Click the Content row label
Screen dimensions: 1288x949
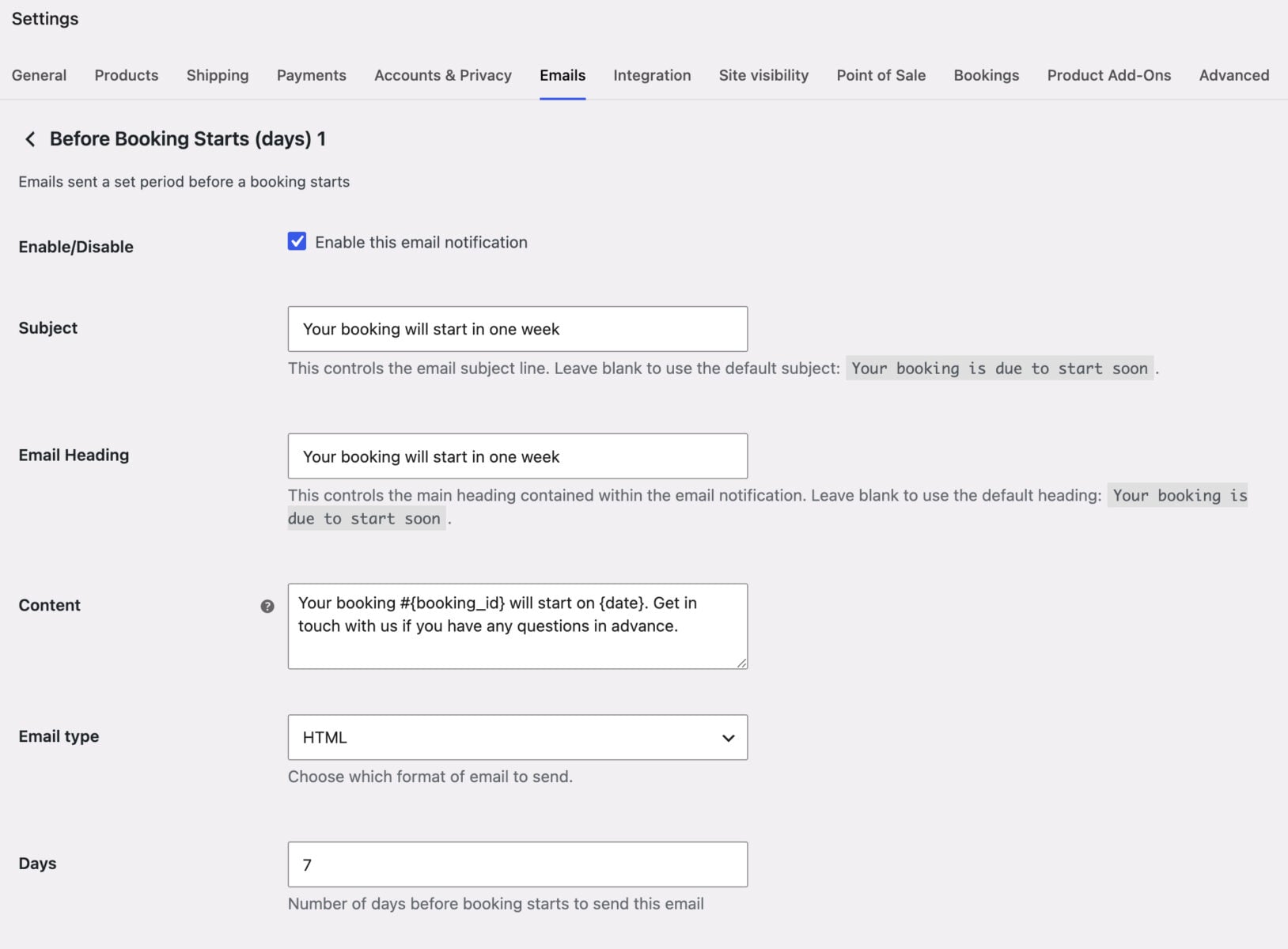[49, 605]
